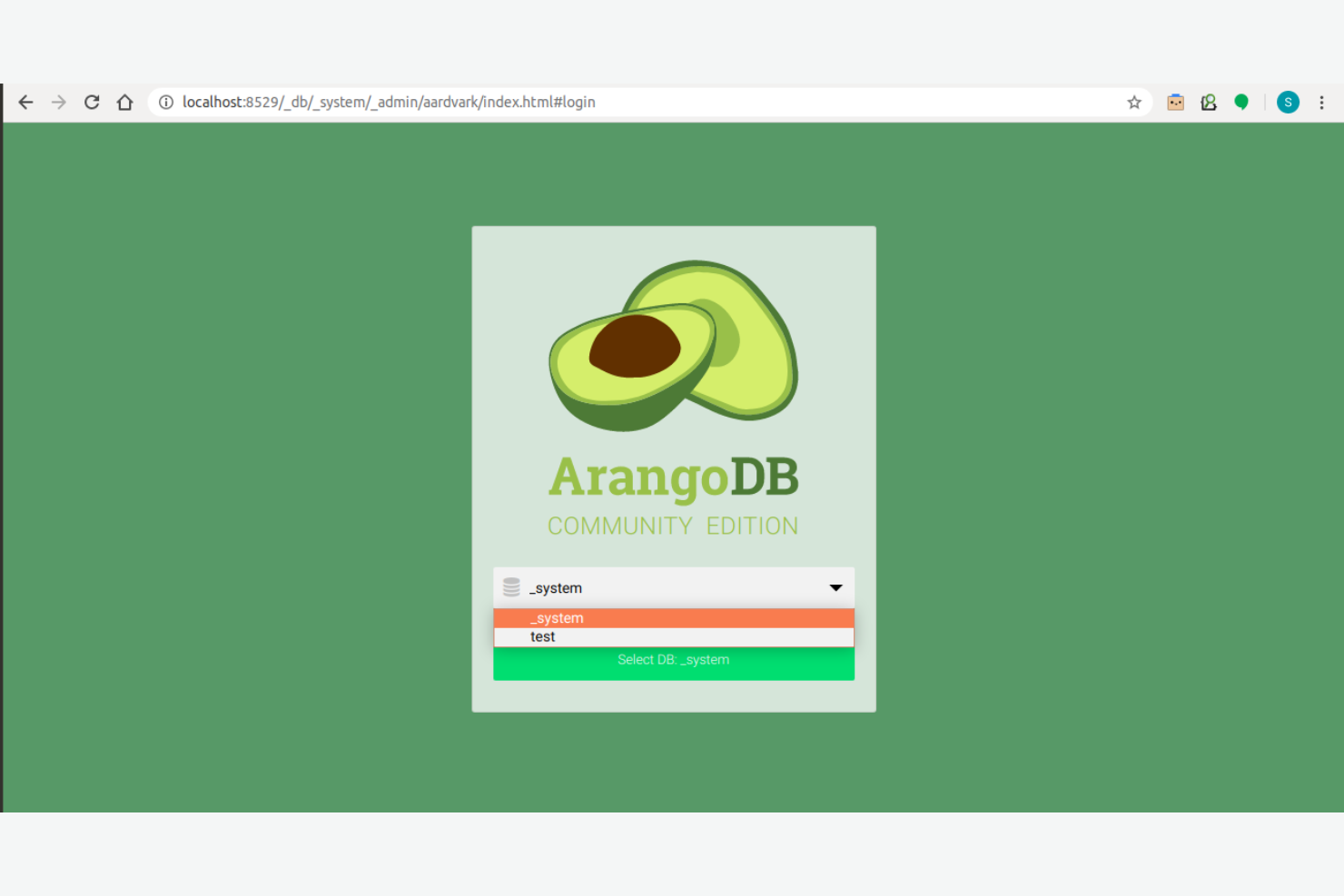The height and width of the screenshot is (896, 1344).
Task: Click the database stack icon in selector
Action: point(512,587)
